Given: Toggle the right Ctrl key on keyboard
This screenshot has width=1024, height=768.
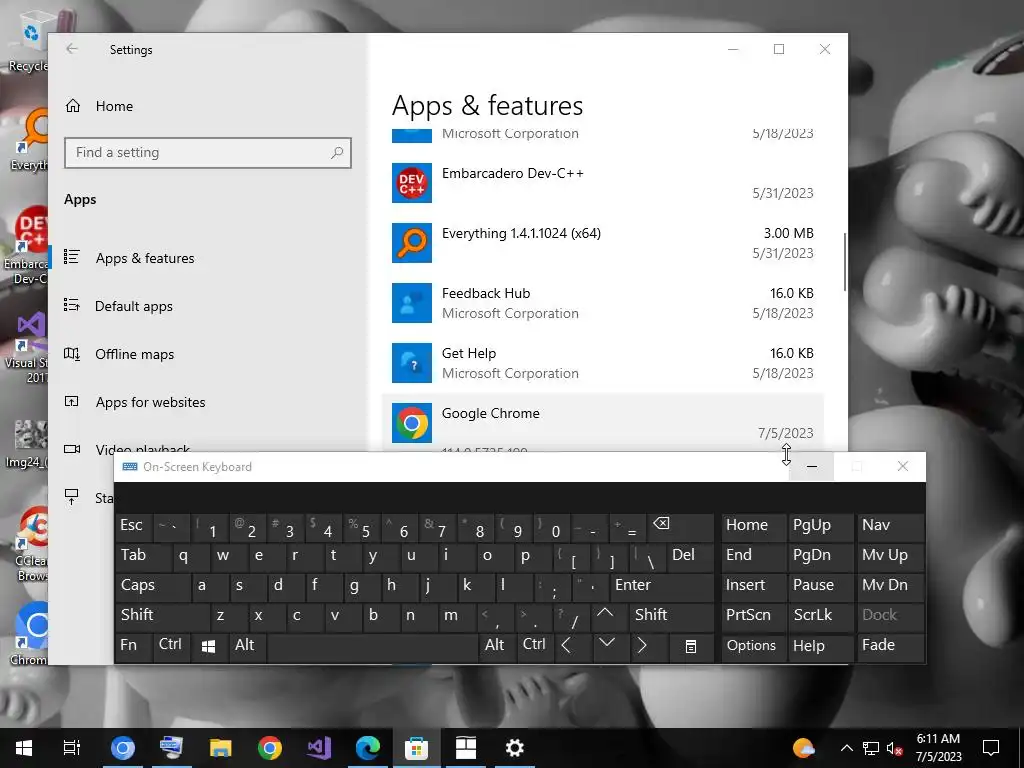Looking at the screenshot, I should pyautogui.click(x=534, y=646).
